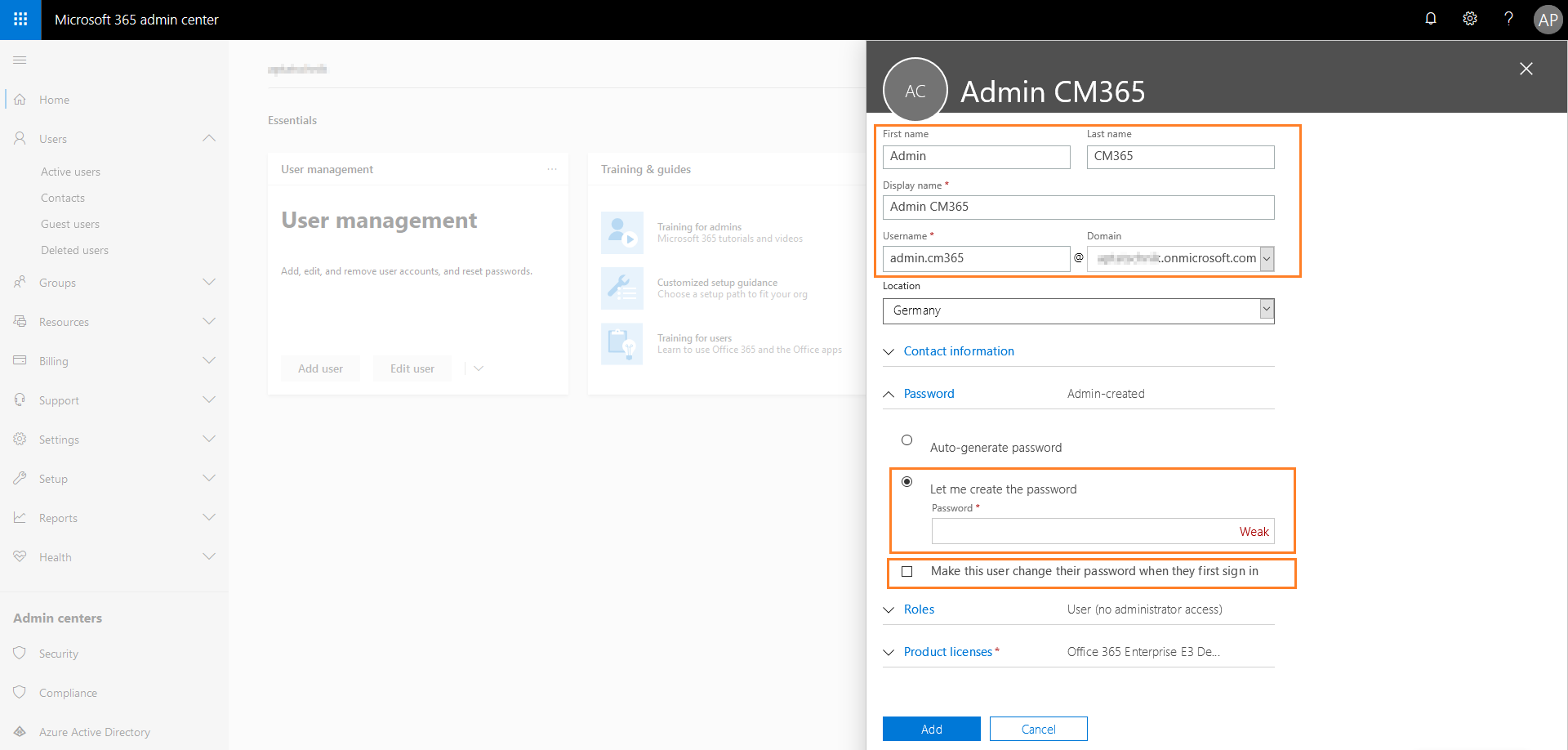Go to Guest users

[70, 224]
